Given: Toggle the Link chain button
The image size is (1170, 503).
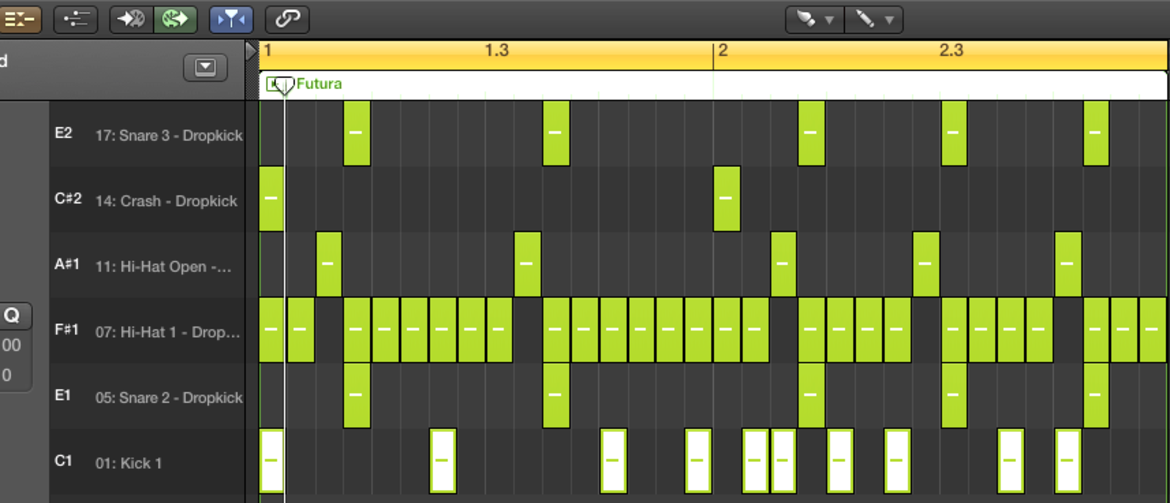Looking at the screenshot, I should pos(287,19).
